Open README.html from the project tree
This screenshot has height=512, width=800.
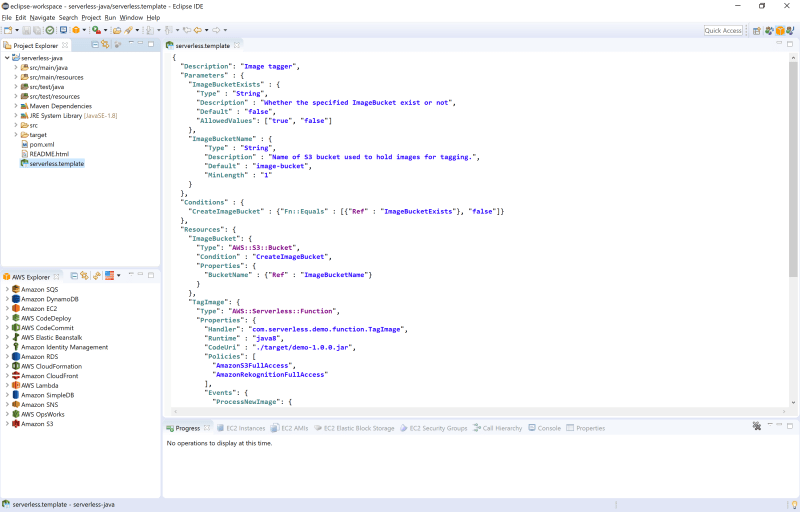point(49,154)
